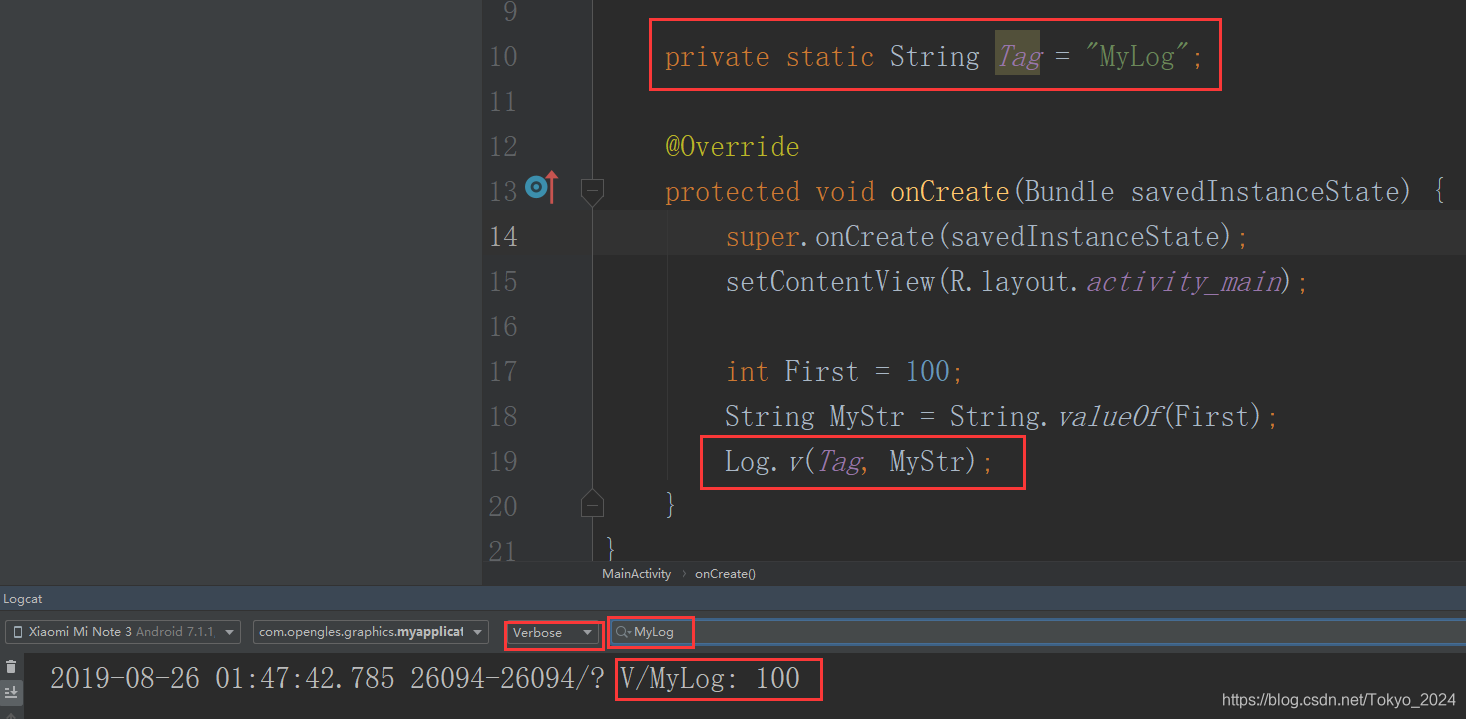Click inside the MyLog search field
The height and width of the screenshot is (719, 1466).
click(x=660, y=632)
